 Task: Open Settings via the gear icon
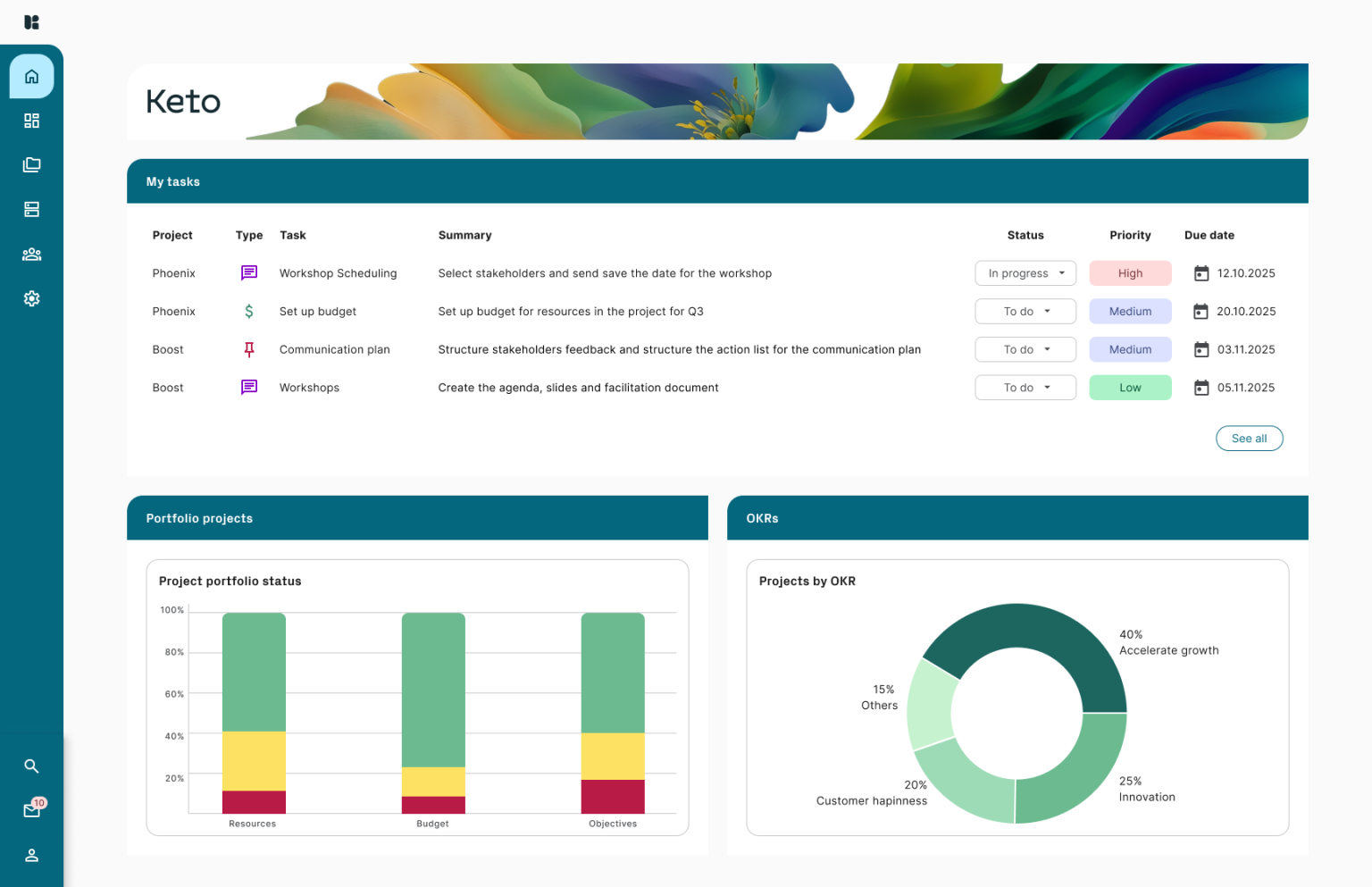31,298
